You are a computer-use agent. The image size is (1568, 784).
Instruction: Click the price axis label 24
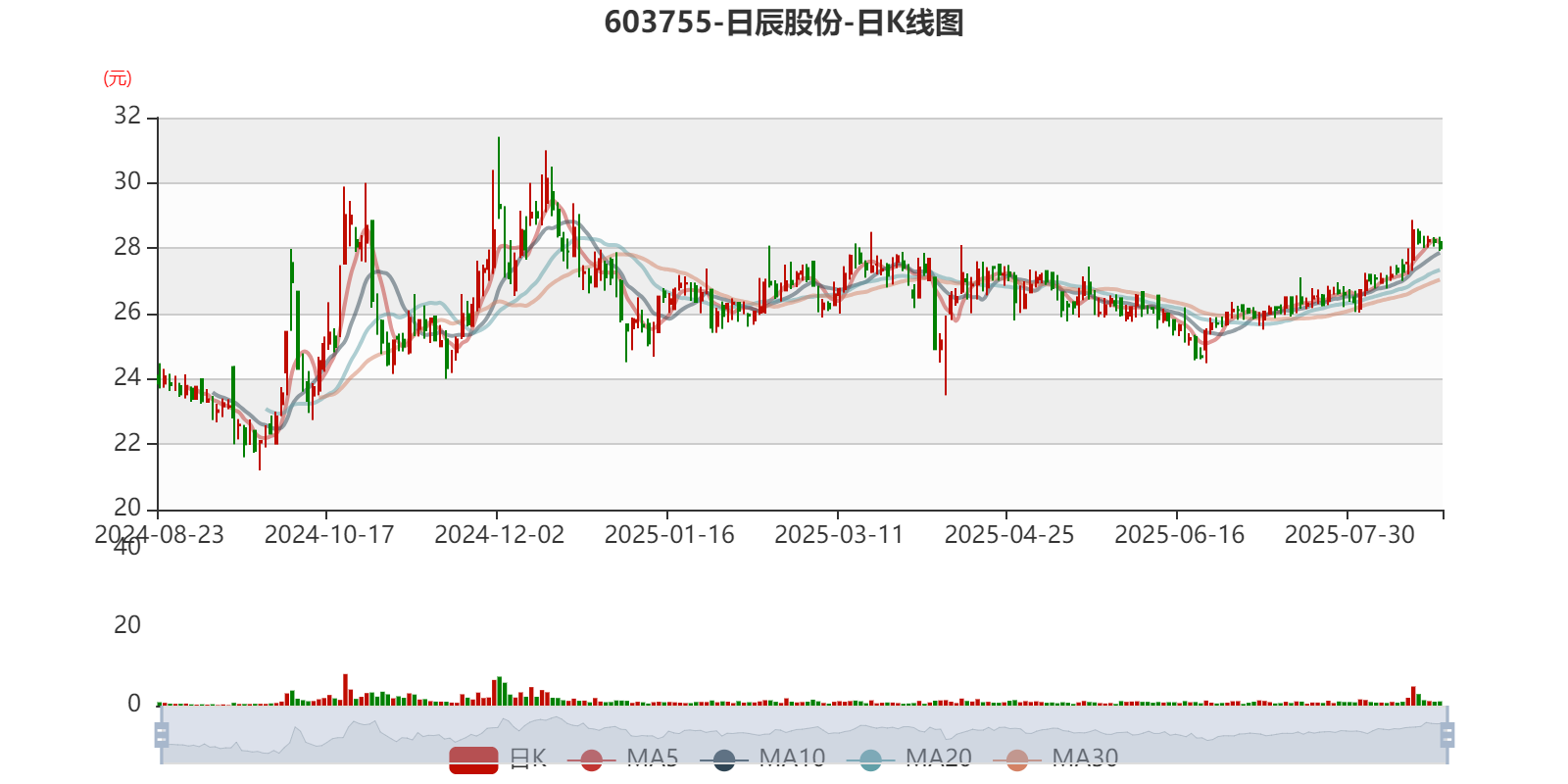(x=127, y=377)
